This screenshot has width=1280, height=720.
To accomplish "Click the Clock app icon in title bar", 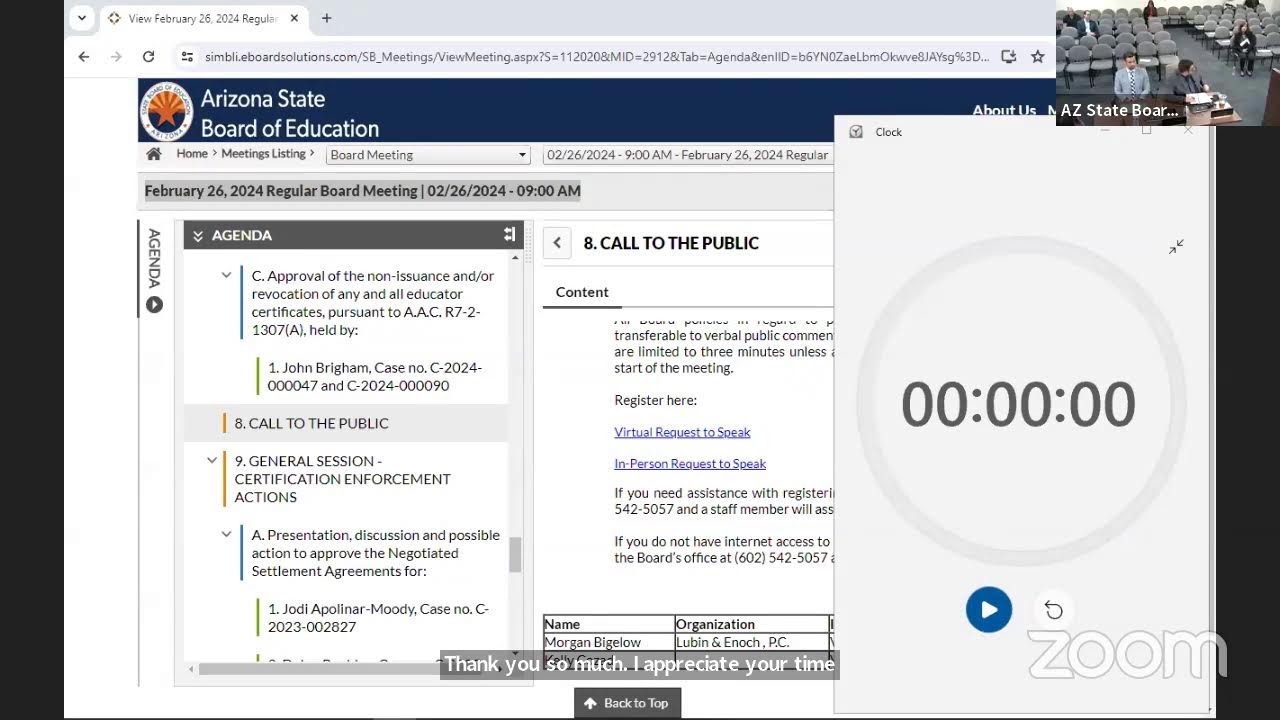I will (x=856, y=132).
